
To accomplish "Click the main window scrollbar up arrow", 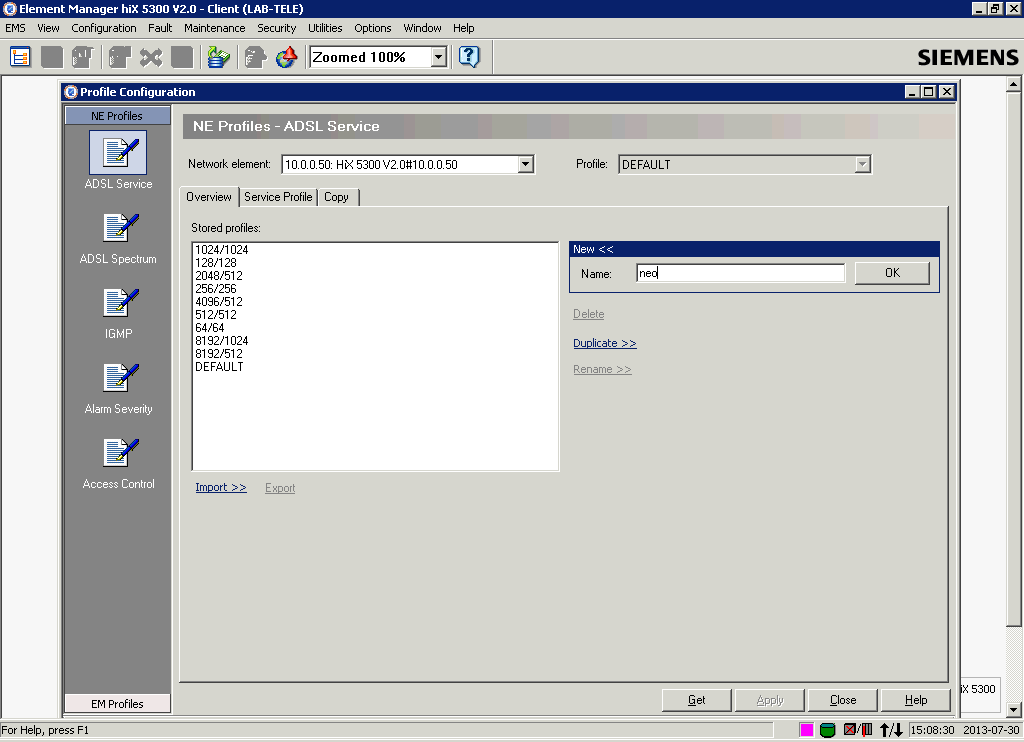I will pyautogui.click(x=1013, y=84).
